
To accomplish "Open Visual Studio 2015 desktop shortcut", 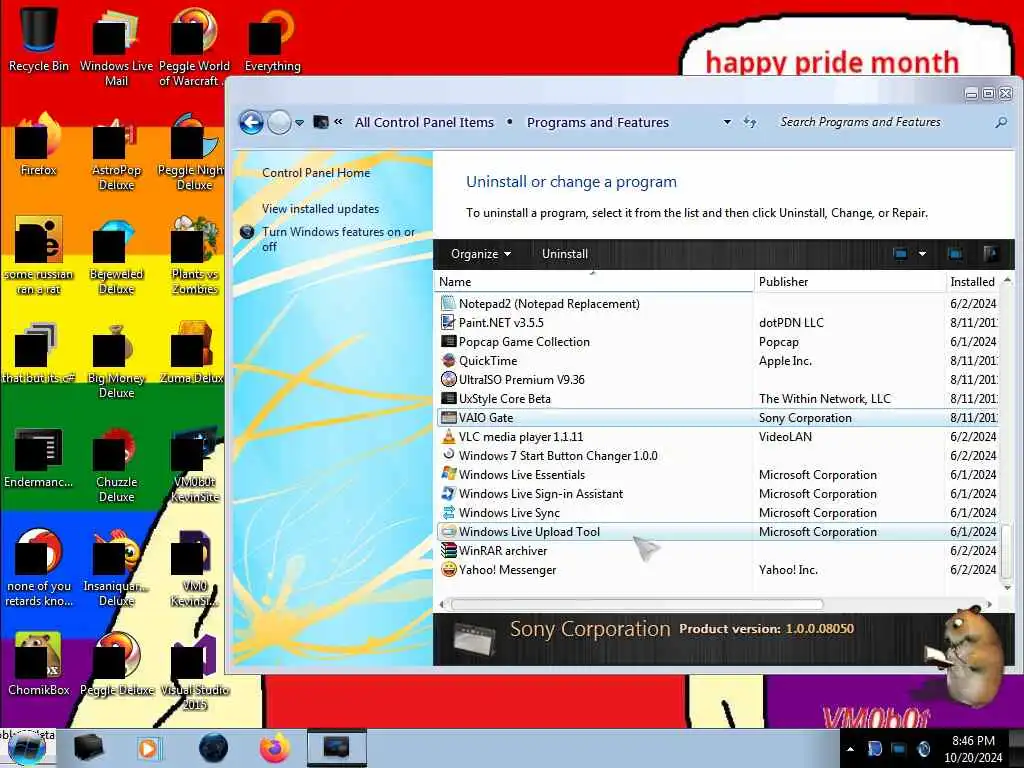I will [195, 671].
